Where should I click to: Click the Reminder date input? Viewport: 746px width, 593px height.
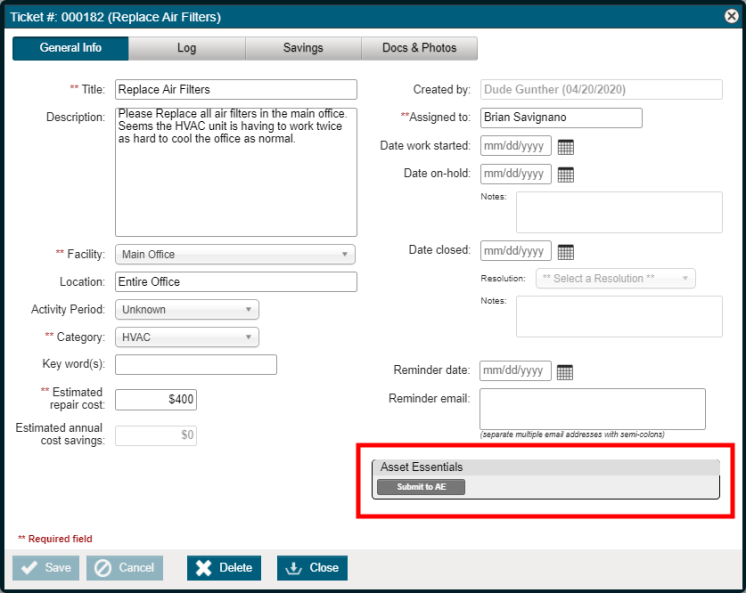[x=515, y=371]
